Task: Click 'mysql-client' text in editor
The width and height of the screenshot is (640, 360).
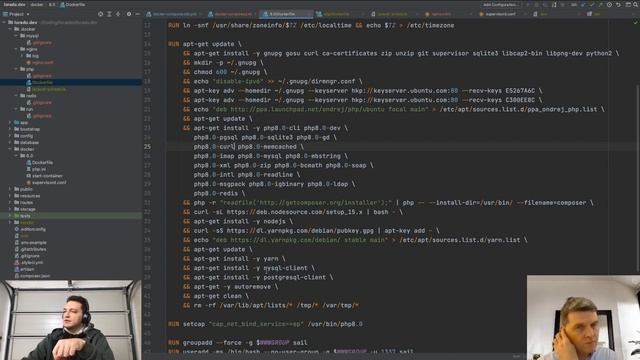Action: point(285,268)
